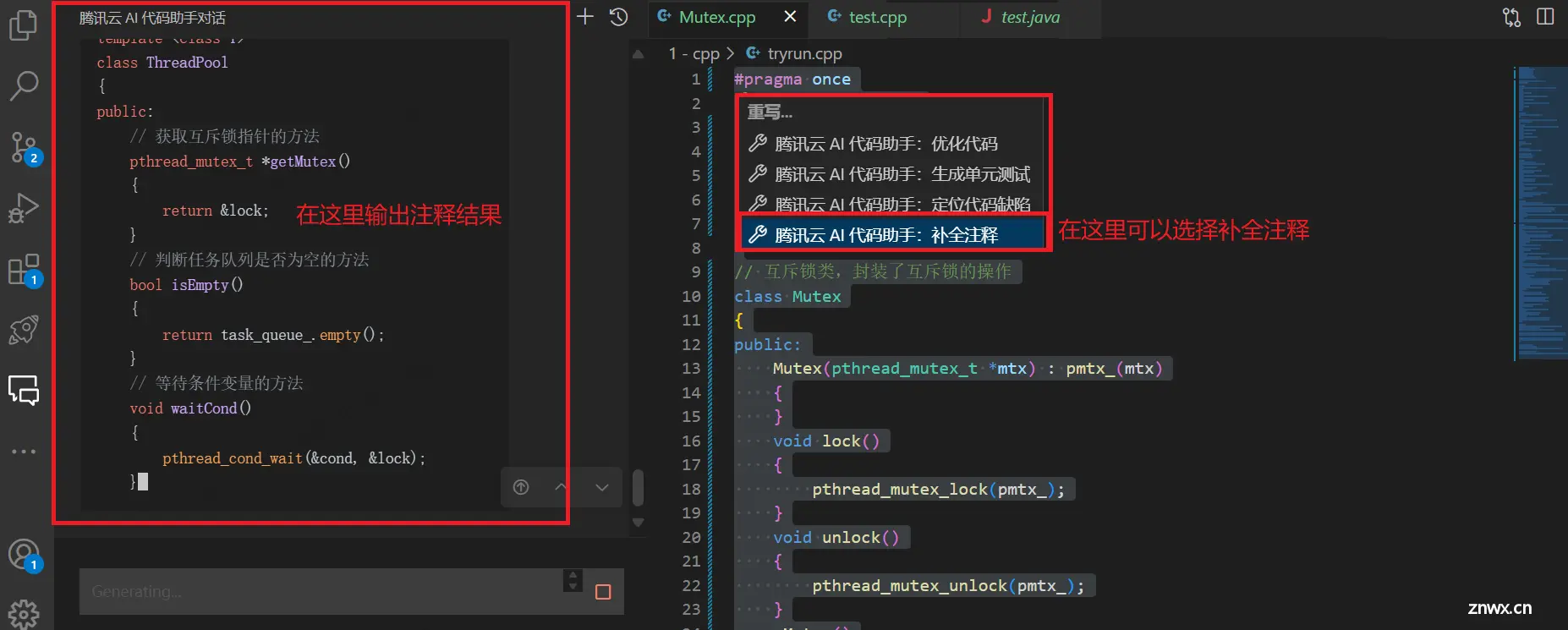Click 'pthread_mutex_unlock(pmtx_);' on line 22
The width and height of the screenshot is (1568, 630).
(x=948, y=586)
